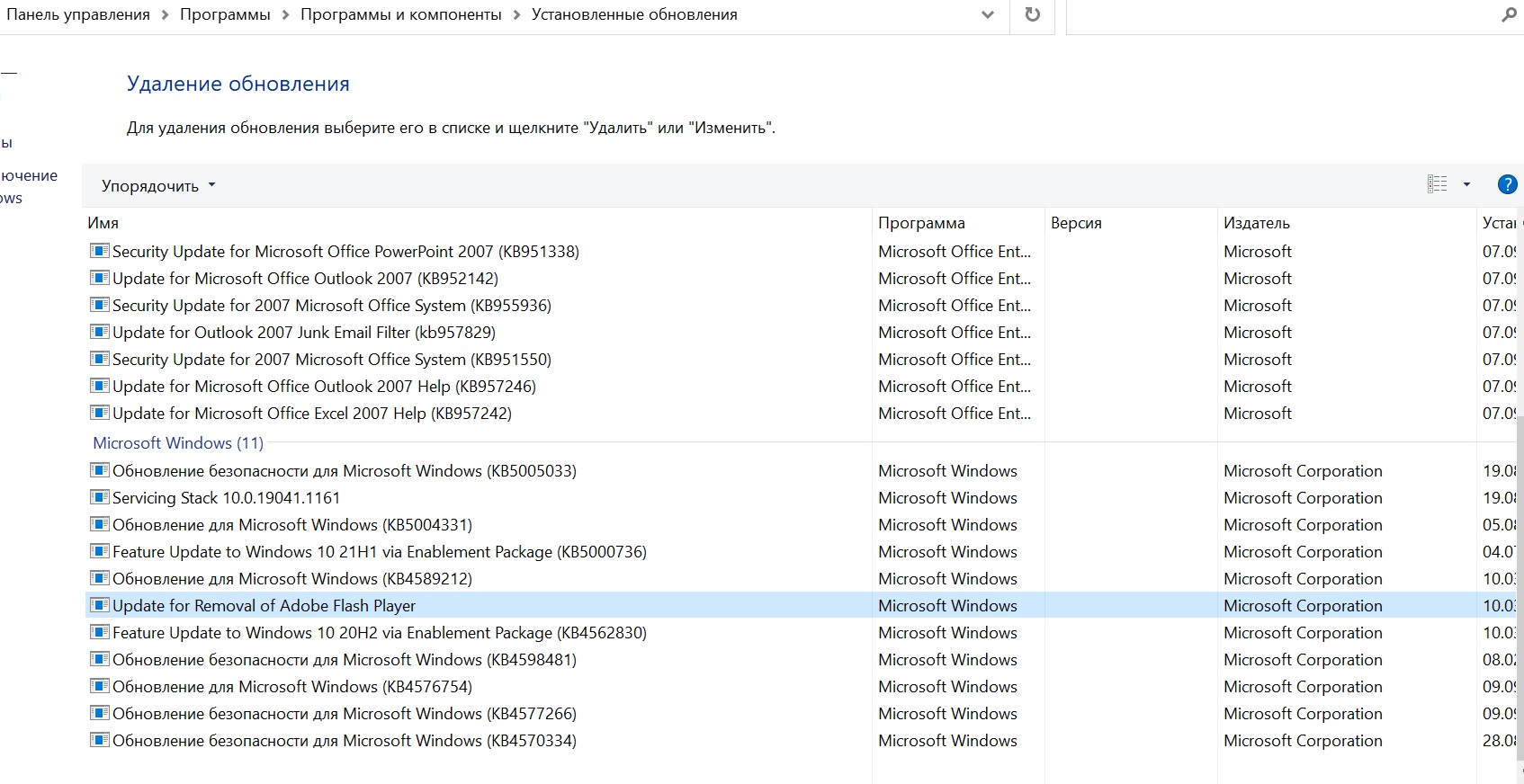Select Update for Outlook 2007 (KB952142) name
This screenshot has width=1524, height=784.
click(305, 278)
